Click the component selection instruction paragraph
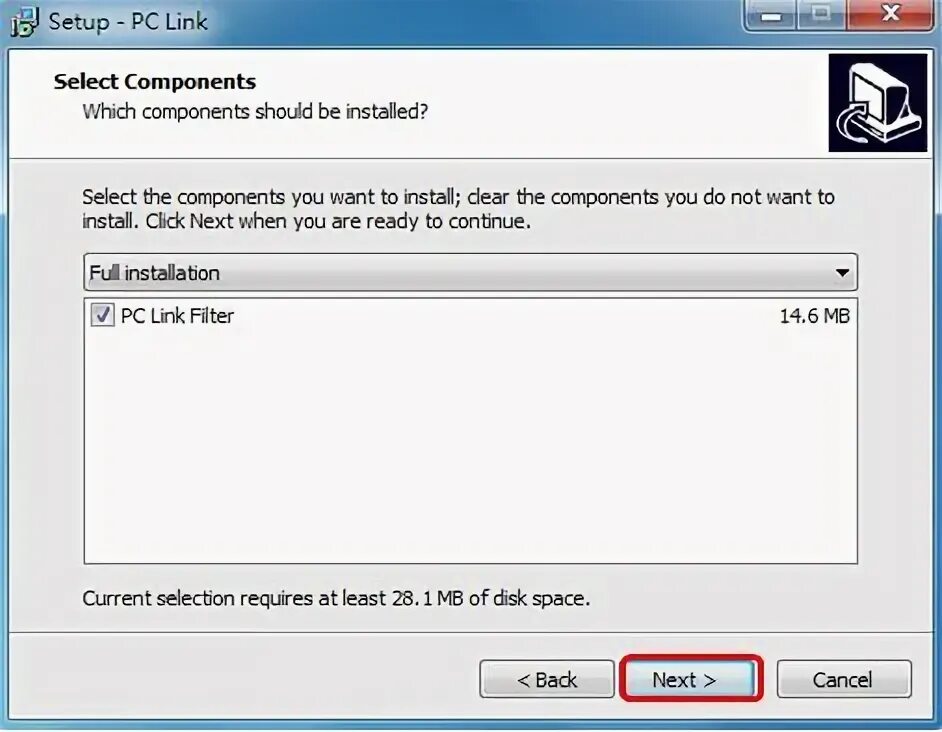This screenshot has height=732, width=942. click(x=458, y=209)
